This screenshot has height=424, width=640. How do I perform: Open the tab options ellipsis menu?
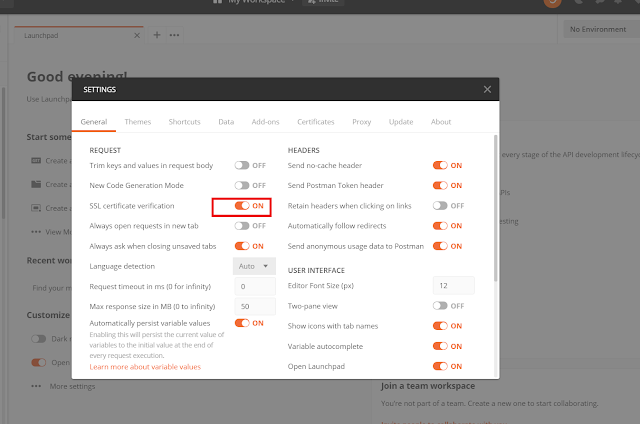(x=174, y=35)
